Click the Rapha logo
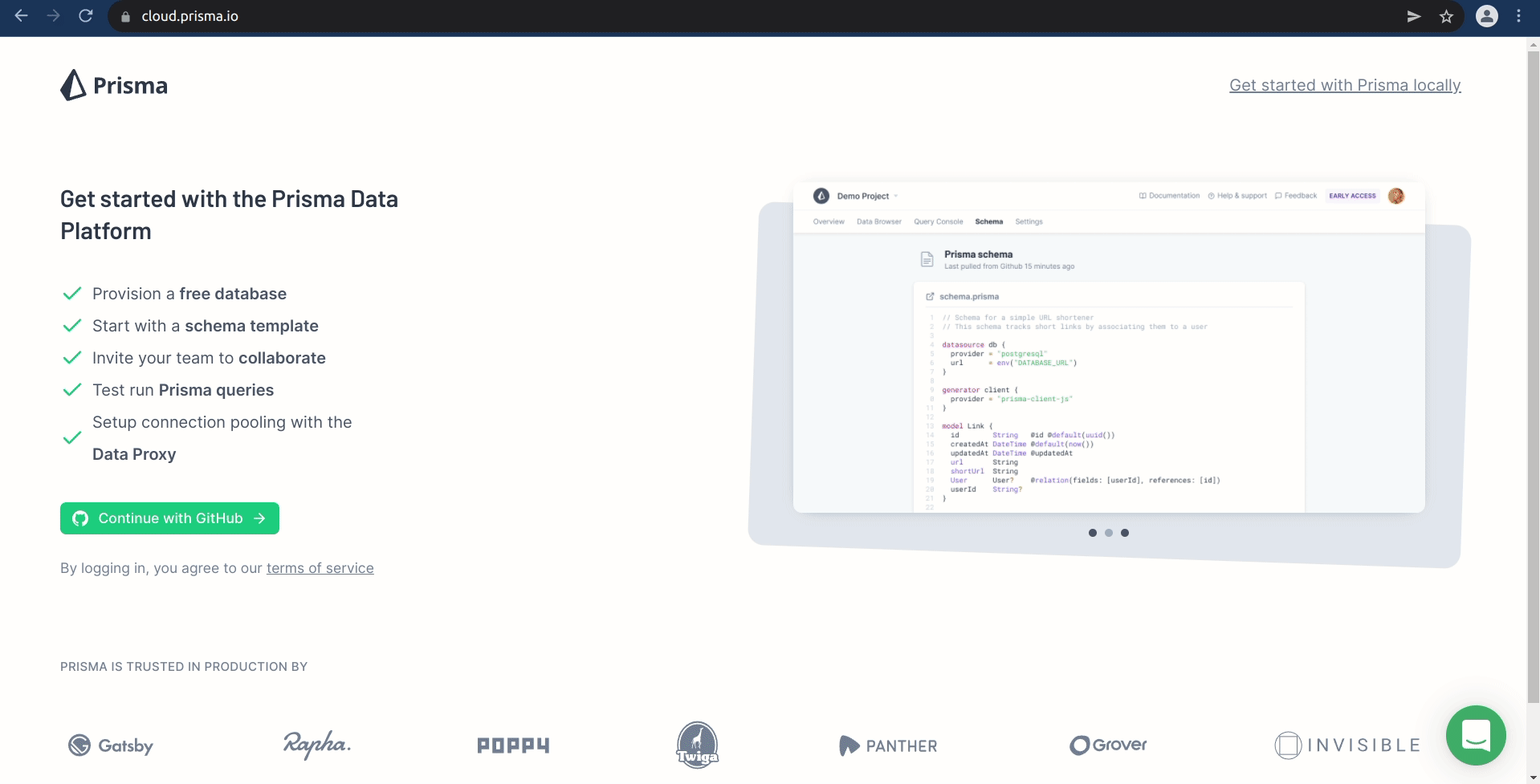The width and height of the screenshot is (1540, 784). (317, 745)
